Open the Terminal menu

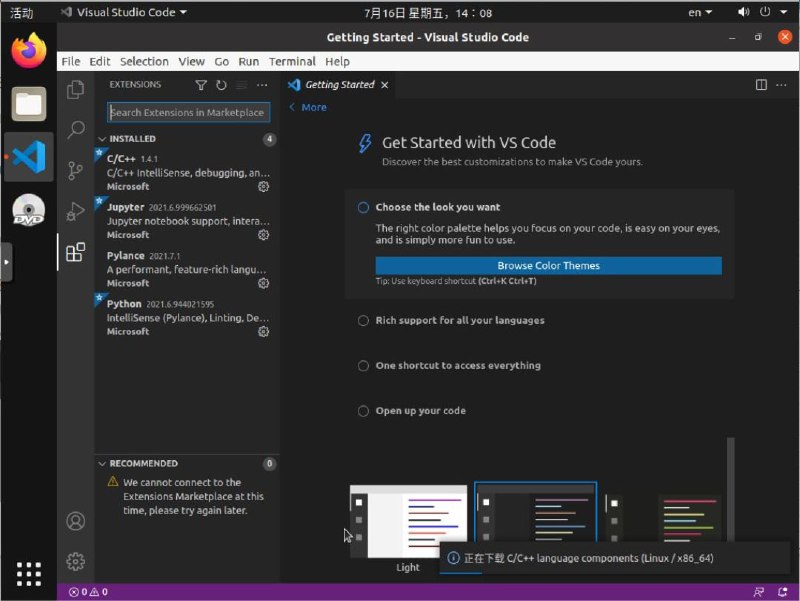pos(292,61)
